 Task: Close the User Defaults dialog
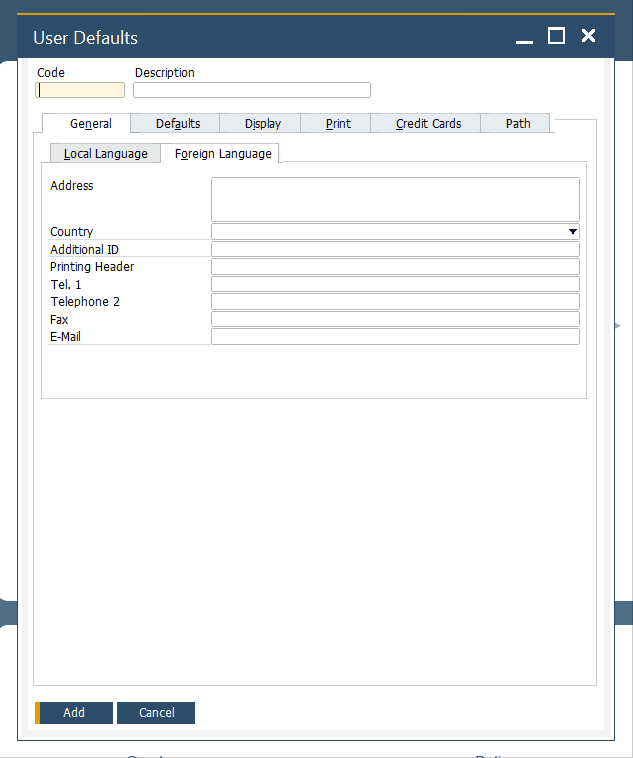click(x=588, y=36)
